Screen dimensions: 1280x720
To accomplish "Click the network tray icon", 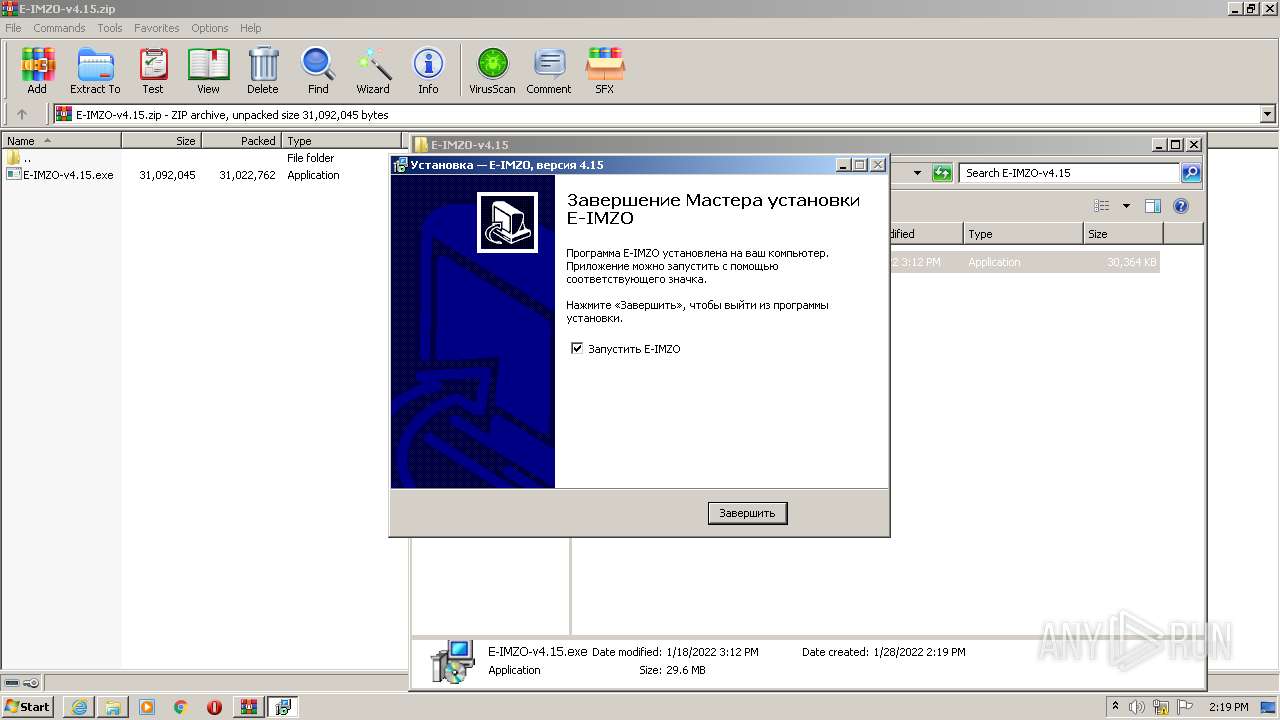I will coord(1161,707).
